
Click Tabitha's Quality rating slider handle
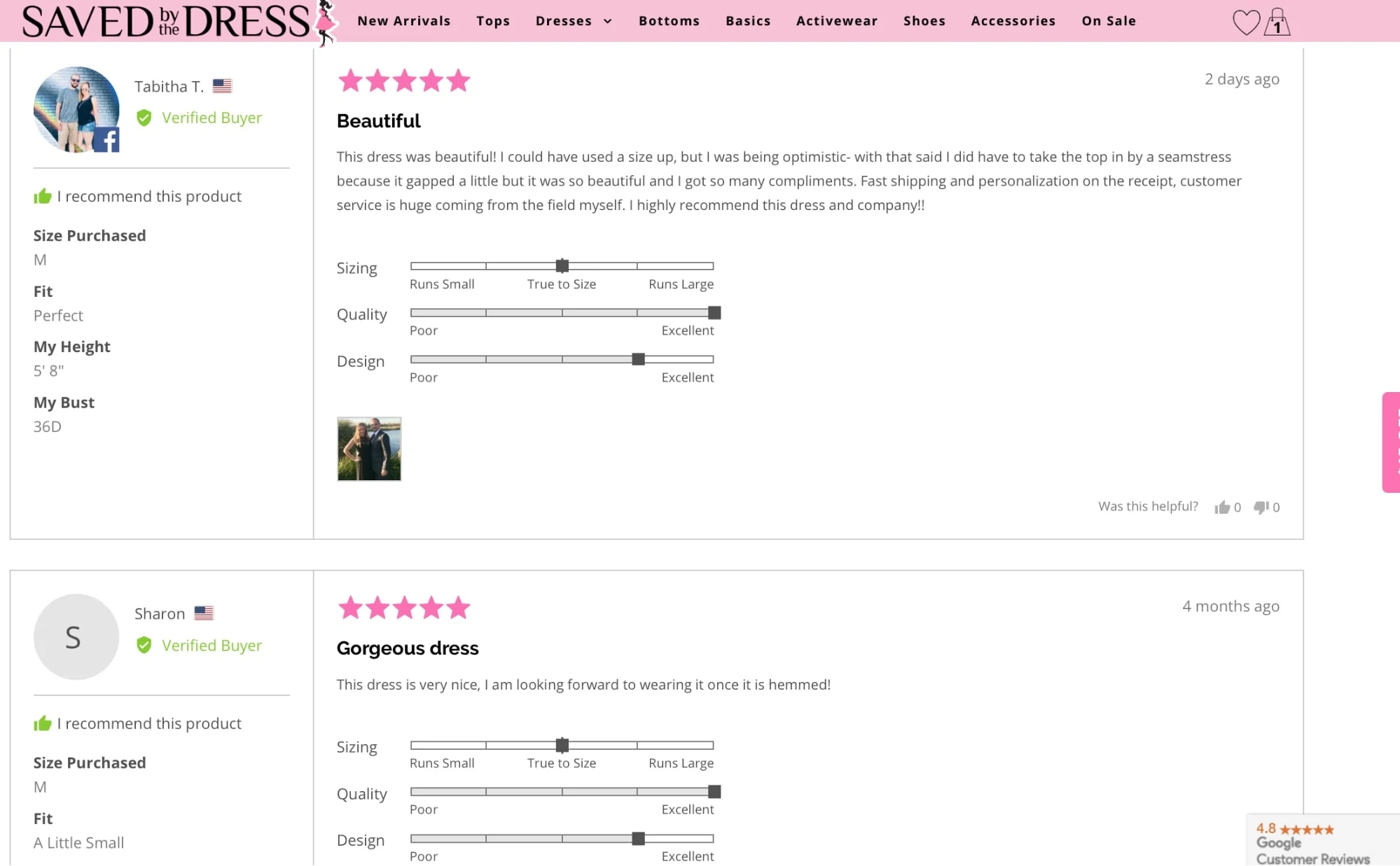[x=714, y=313]
